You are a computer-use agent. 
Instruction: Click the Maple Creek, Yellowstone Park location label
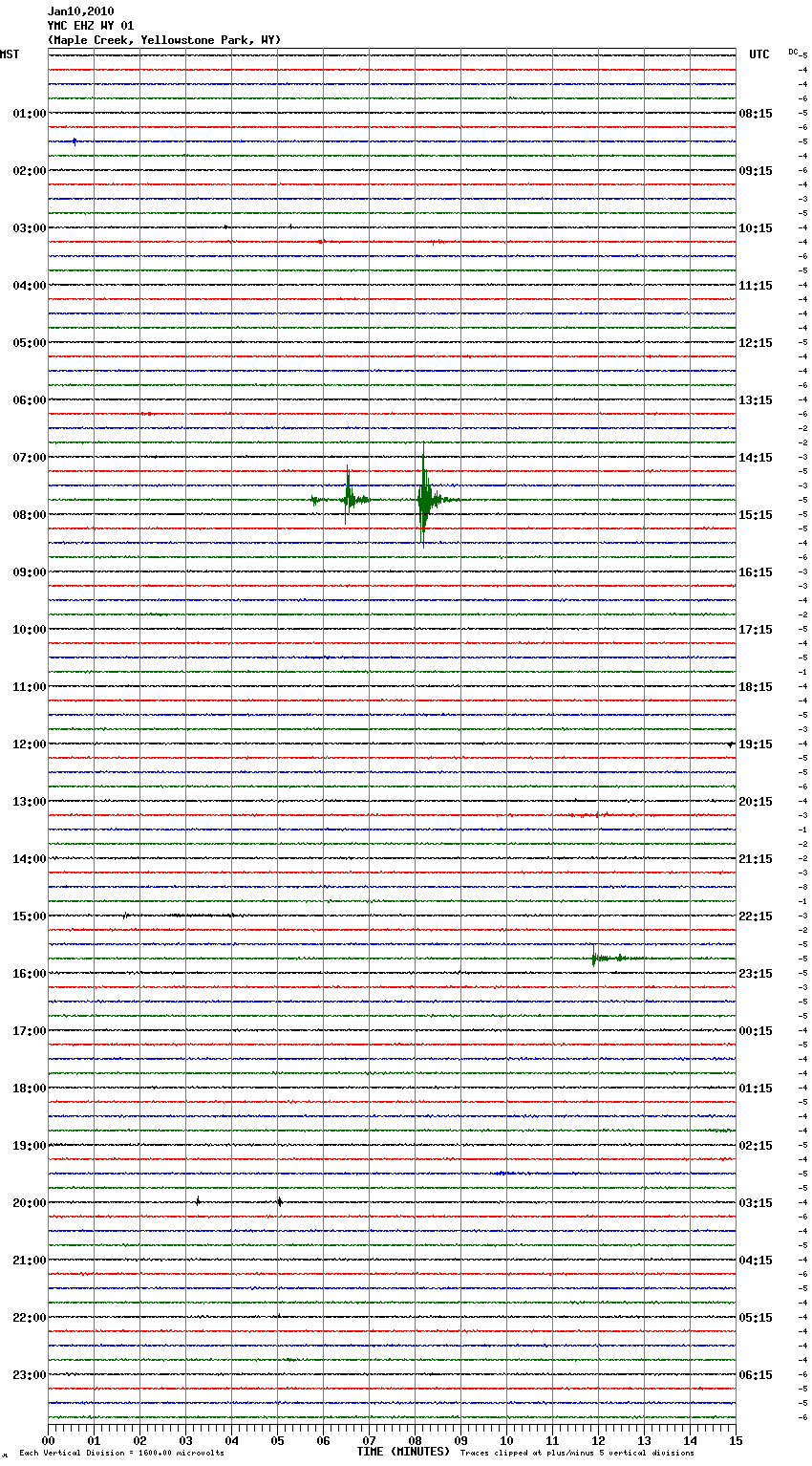pos(164,40)
